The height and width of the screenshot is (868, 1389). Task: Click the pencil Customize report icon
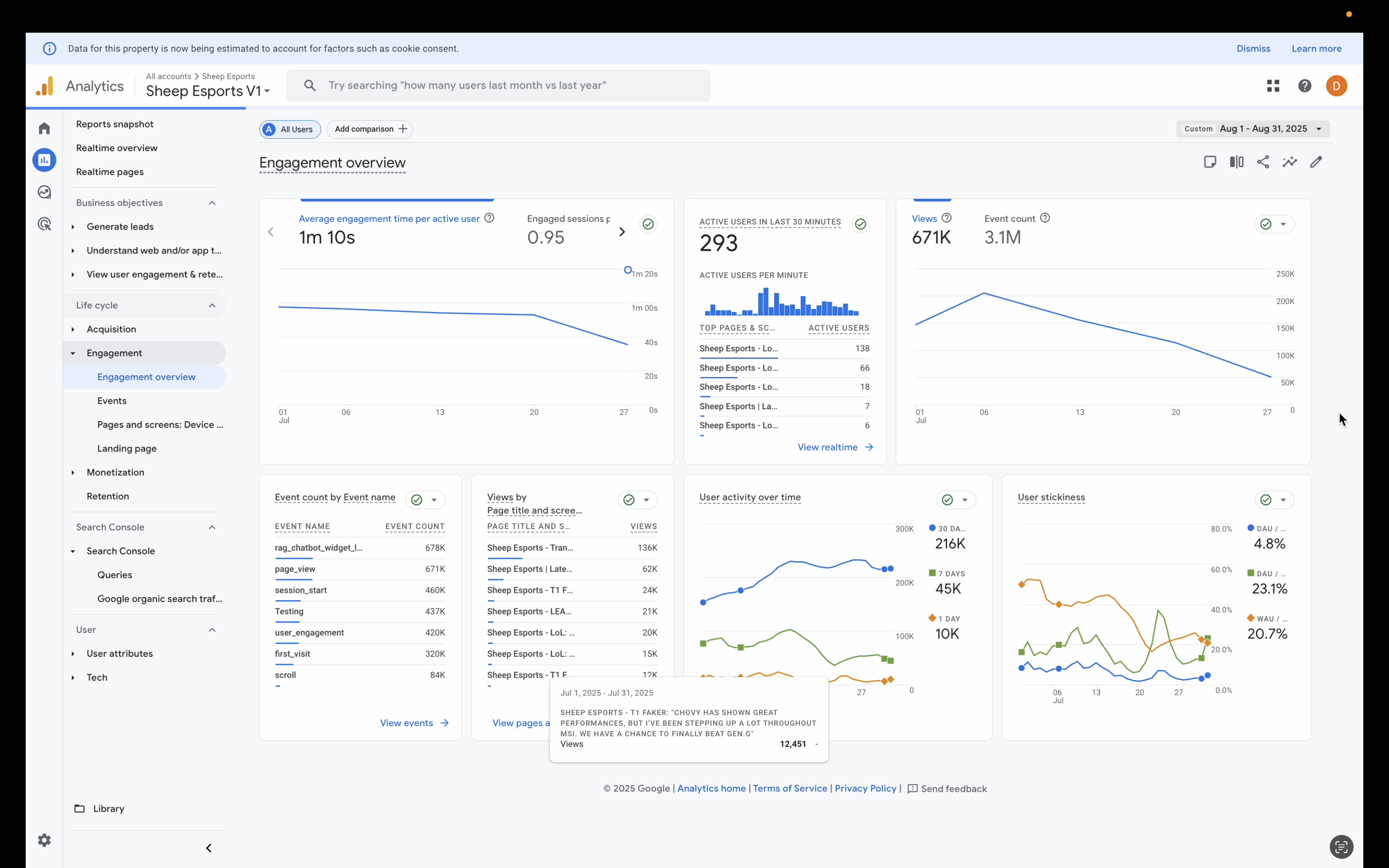click(1316, 162)
